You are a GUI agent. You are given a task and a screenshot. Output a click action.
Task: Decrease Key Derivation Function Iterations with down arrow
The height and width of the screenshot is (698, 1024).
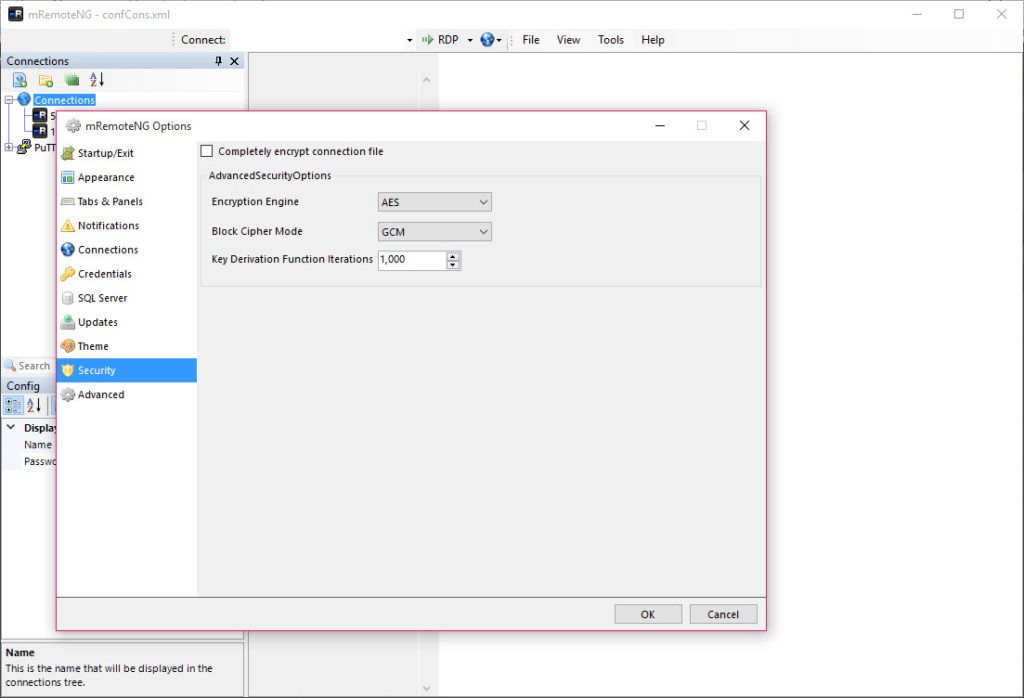pyautogui.click(x=453, y=265)
